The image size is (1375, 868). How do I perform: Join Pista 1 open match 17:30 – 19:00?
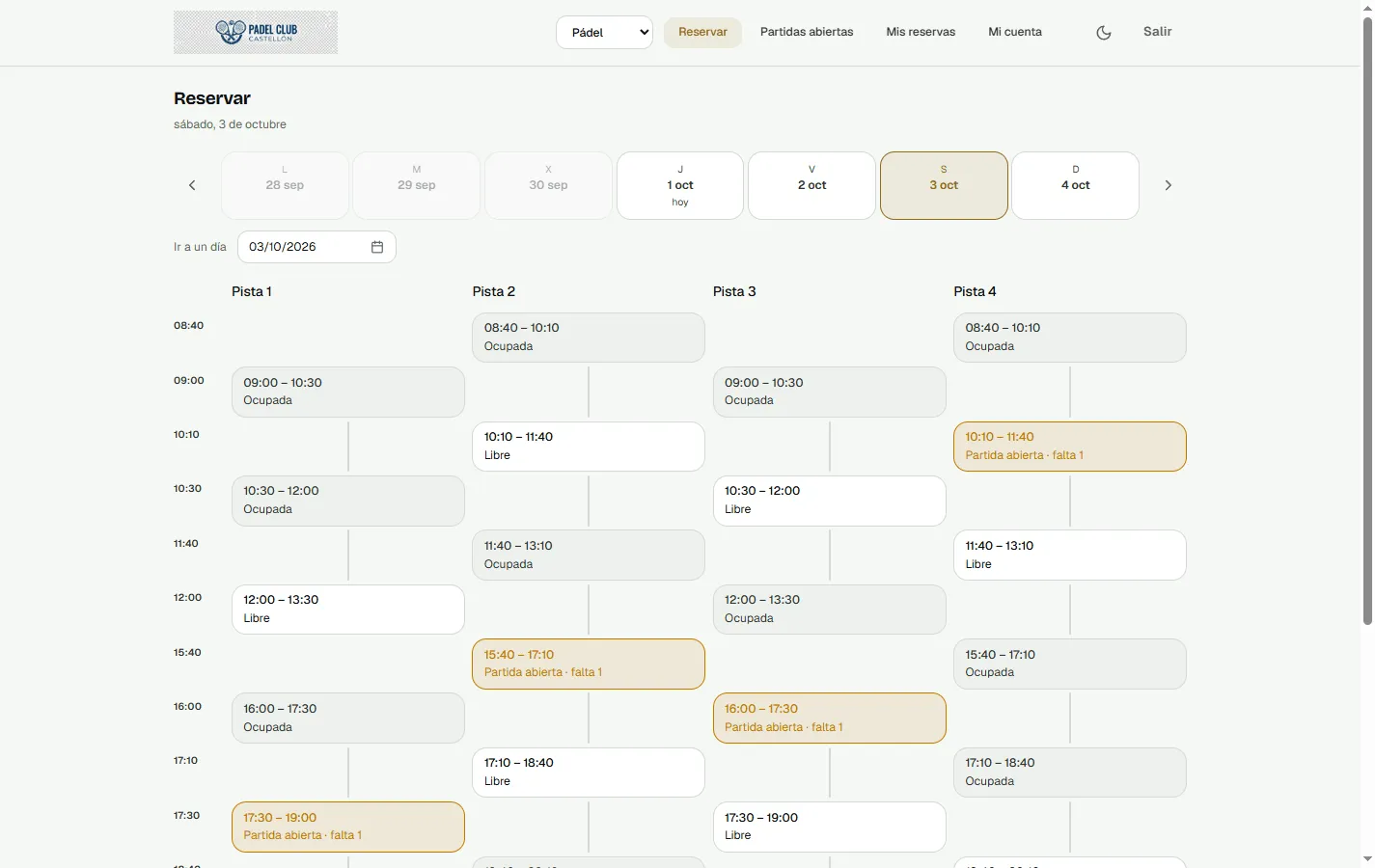click(348, 827)
